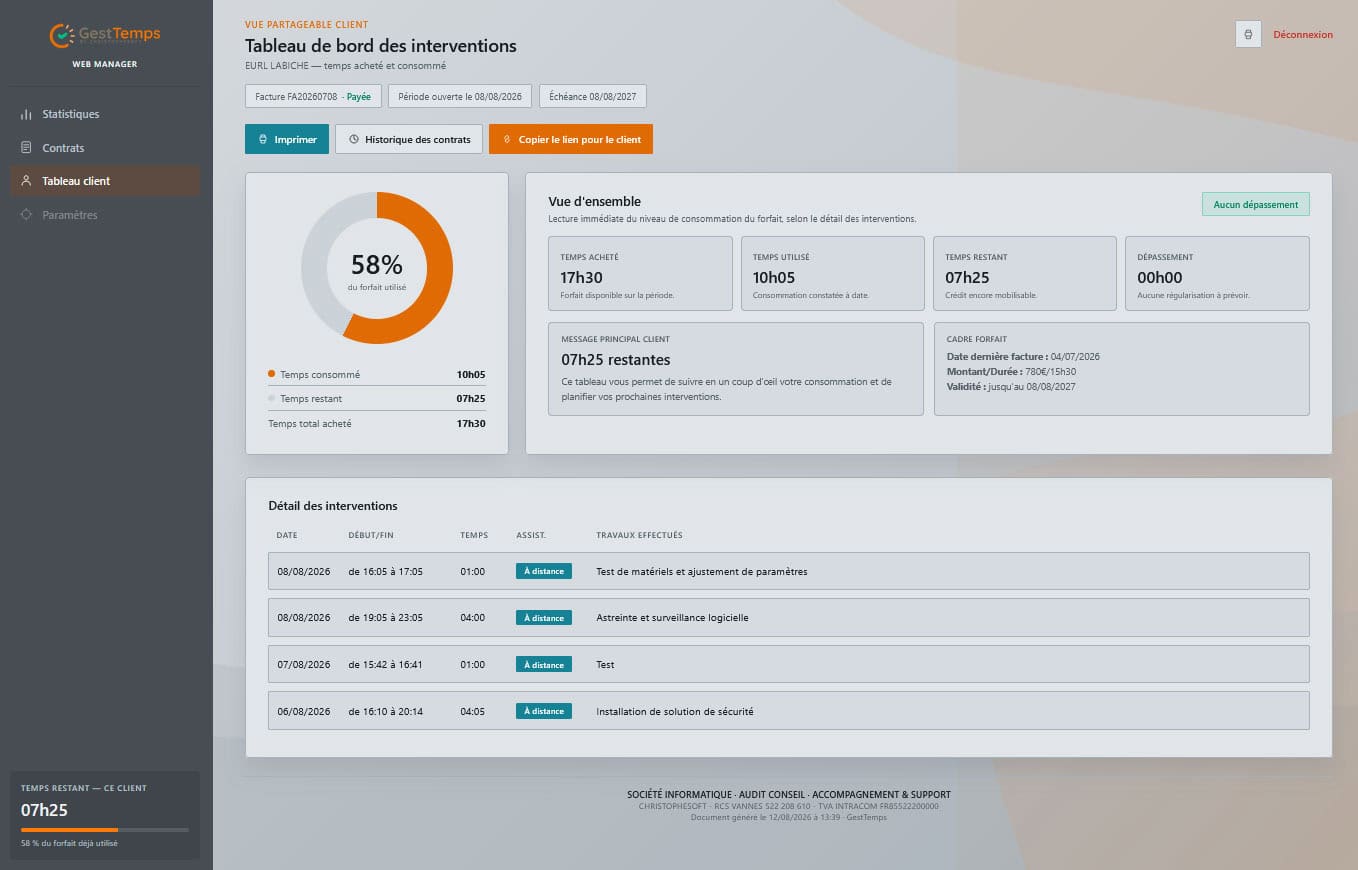Click the duration 04:05 in the last row
Image resolution: width=1358 pixels, height=870 pixels.
[473, 712]
